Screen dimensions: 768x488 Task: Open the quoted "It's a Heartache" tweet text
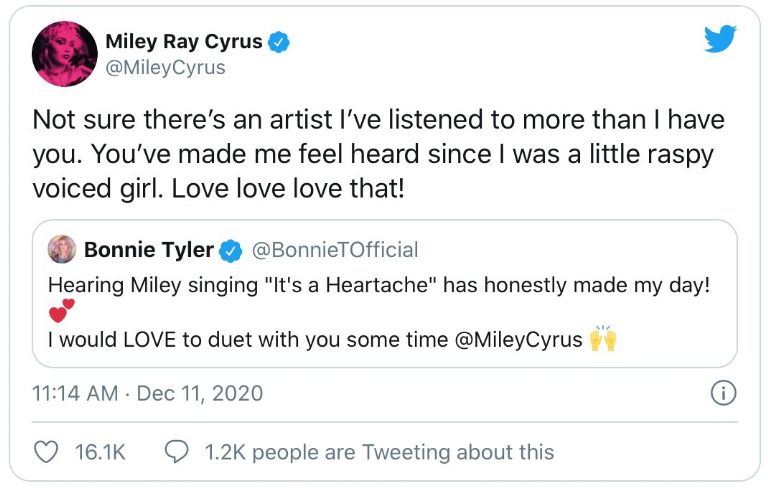pos(378,285)
